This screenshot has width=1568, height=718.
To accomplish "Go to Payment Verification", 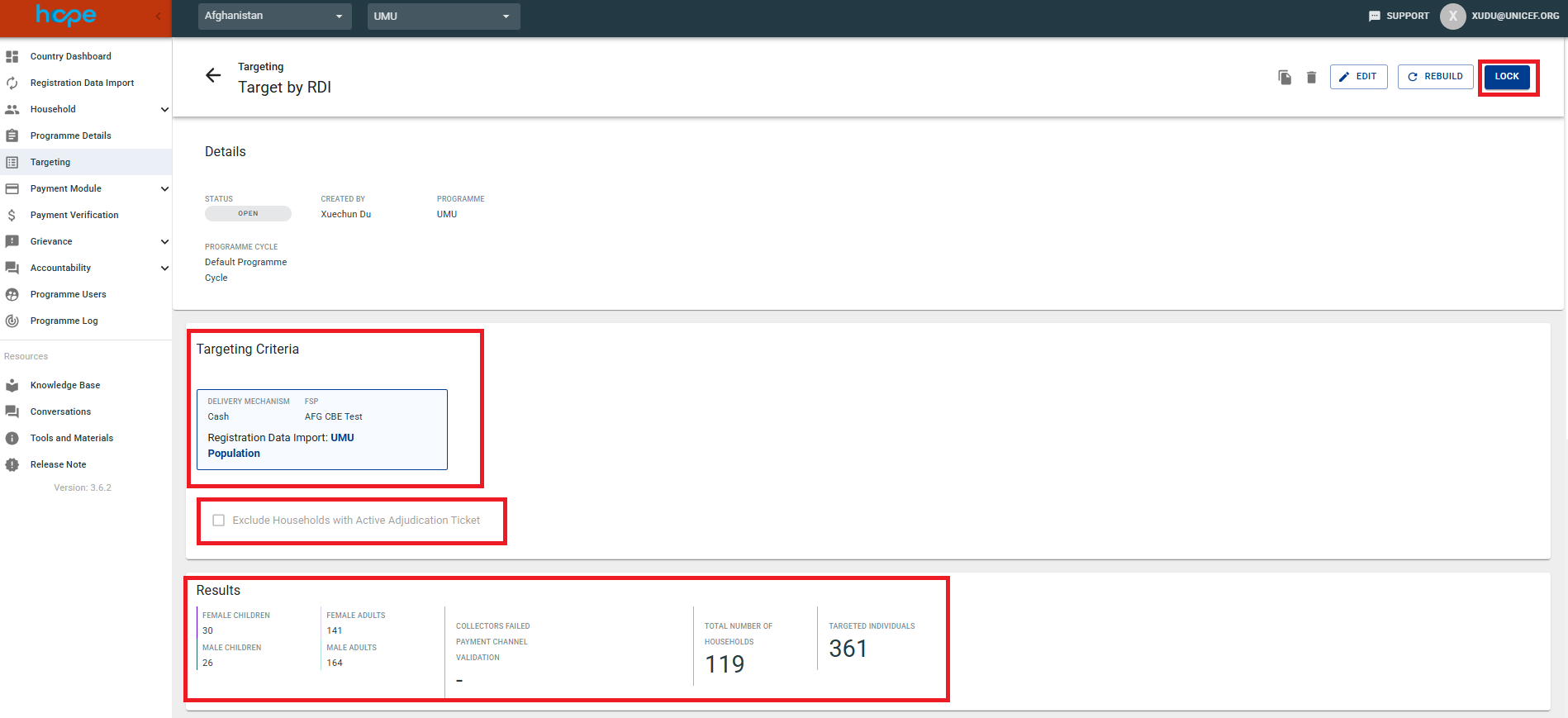I will point(74,215).
